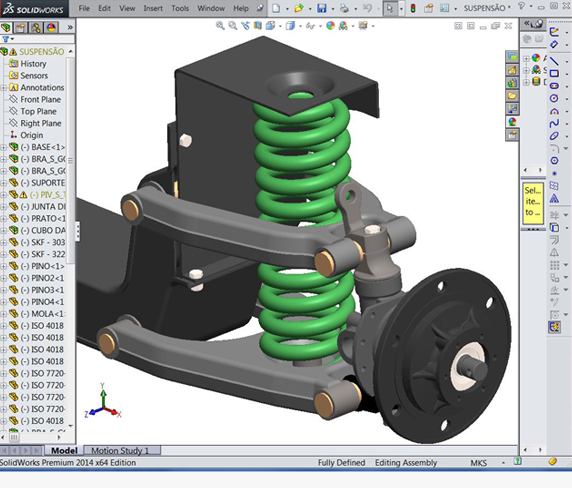Click the Display Style cube icon
Image resolution: width=572 pixels, height=488 pixels.
[x=290, y=26]
